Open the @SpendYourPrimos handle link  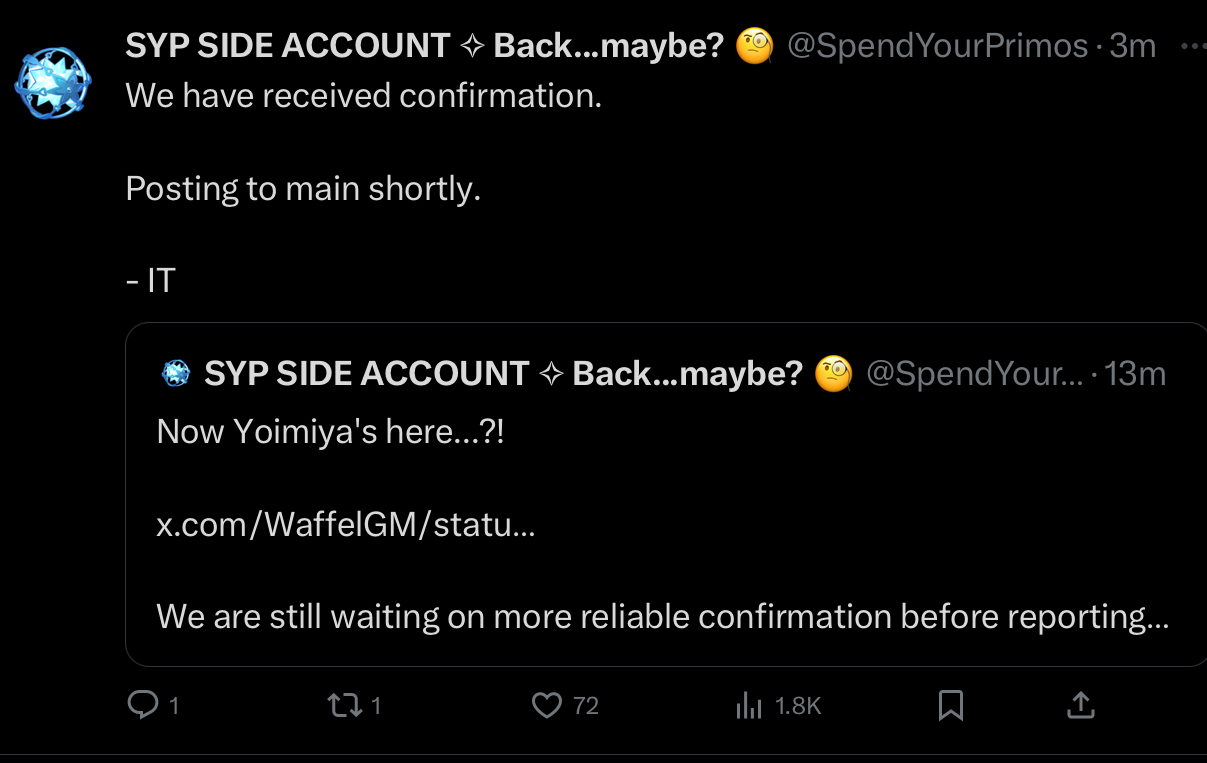click(937, 46)
